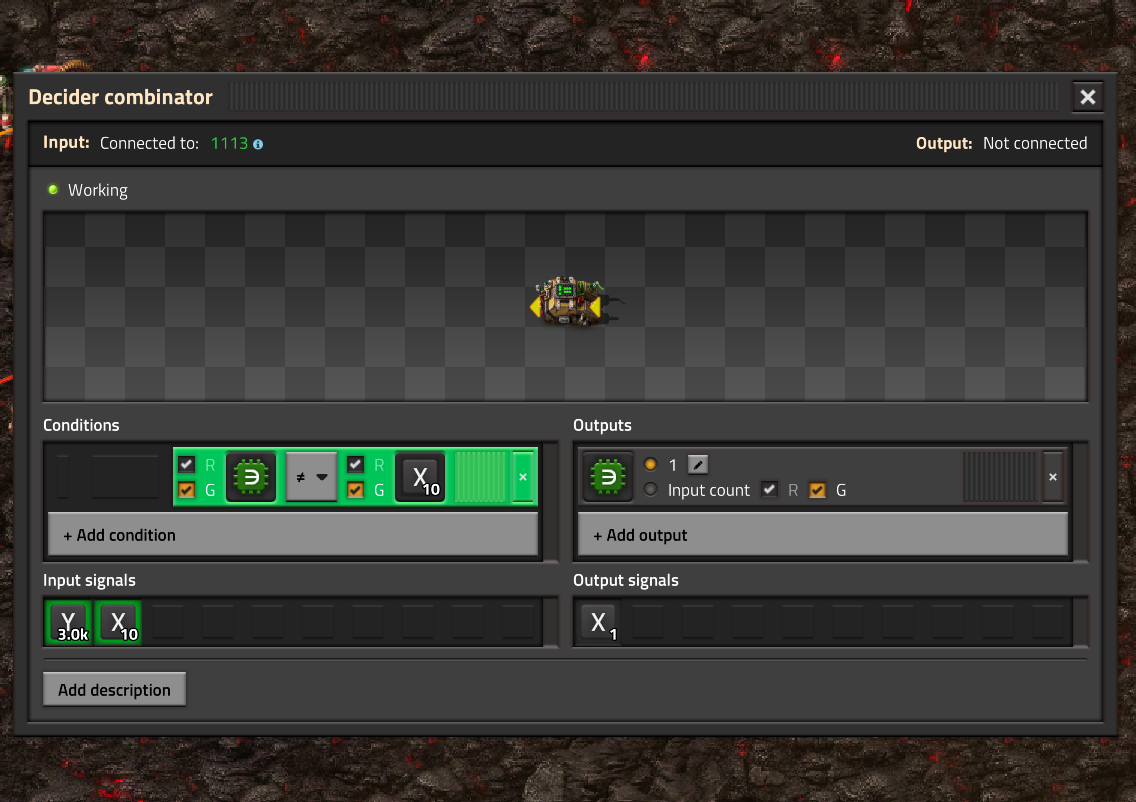Open the pencil edit icon next to output value 1
Viewport: 1136px width, 802px height.
(697, 464)
